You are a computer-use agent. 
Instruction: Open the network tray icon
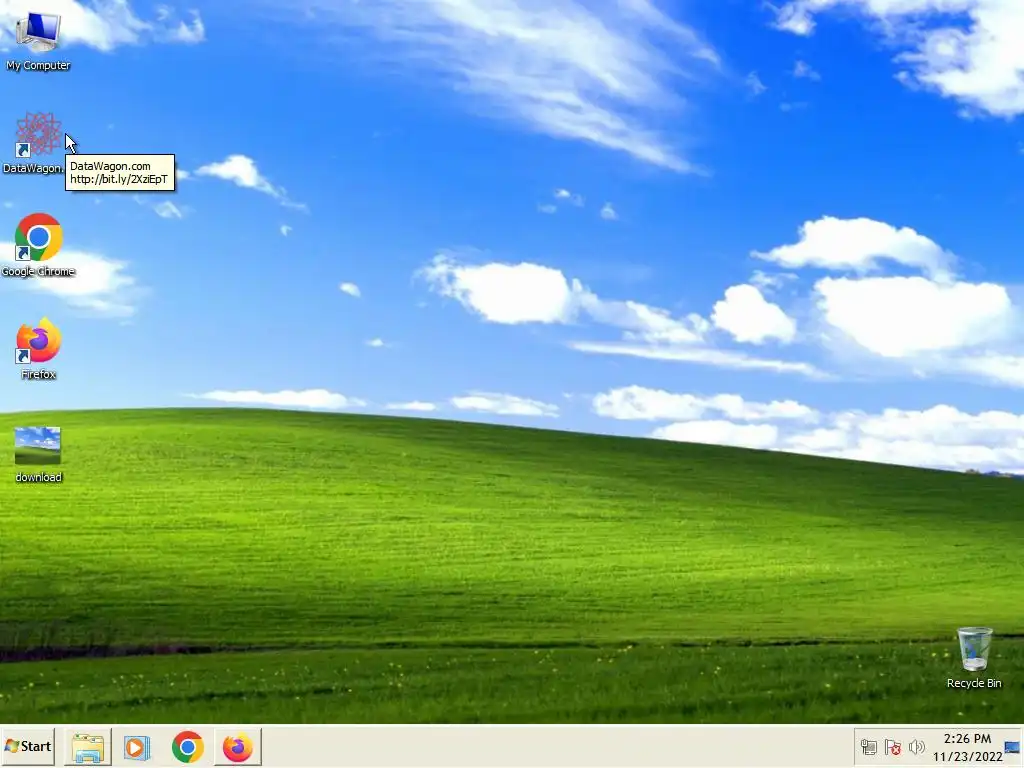pyautogui.click(x=869, y=747)
